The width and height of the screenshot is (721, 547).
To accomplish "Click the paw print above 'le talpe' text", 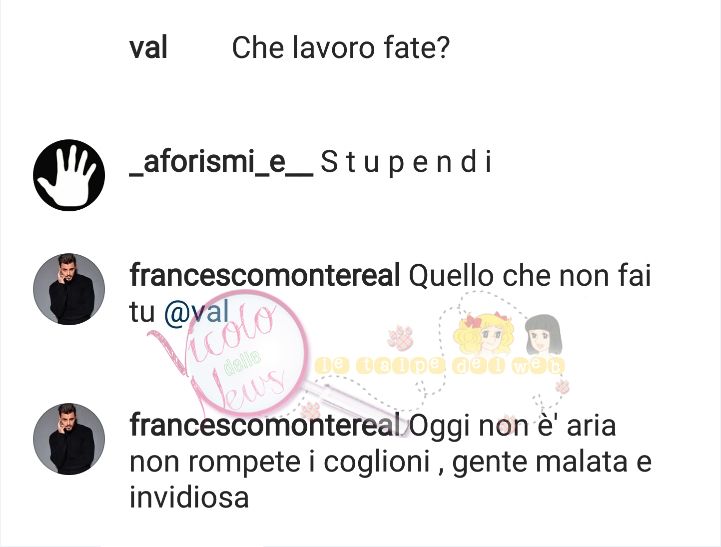I will 400,338.
